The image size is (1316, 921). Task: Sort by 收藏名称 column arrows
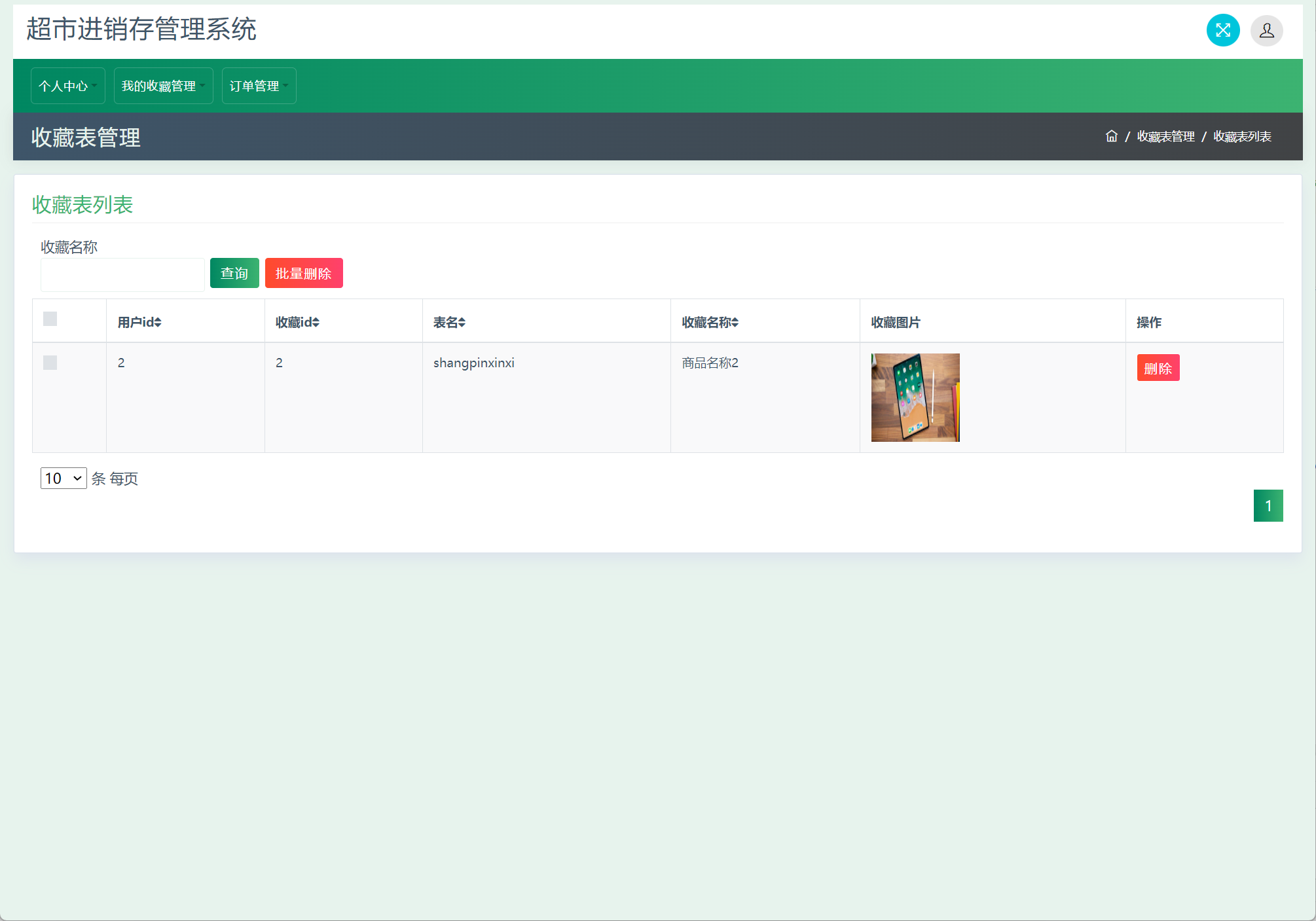[735, 323]
